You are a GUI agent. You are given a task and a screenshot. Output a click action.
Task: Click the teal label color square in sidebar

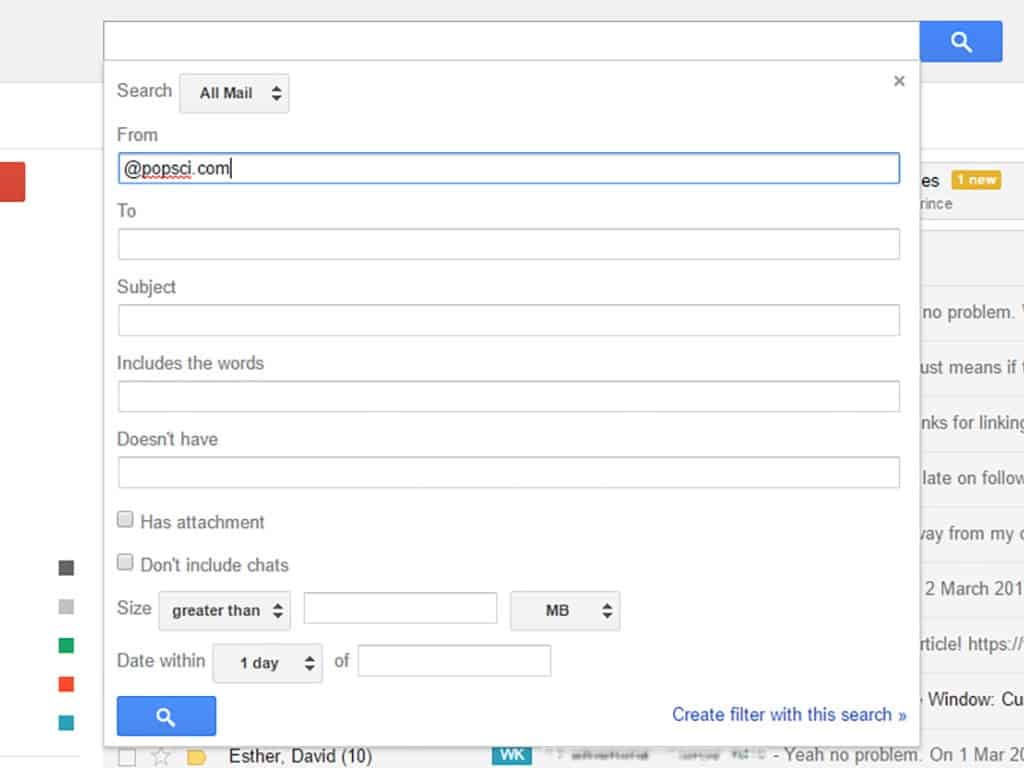[x=66, y=723]
